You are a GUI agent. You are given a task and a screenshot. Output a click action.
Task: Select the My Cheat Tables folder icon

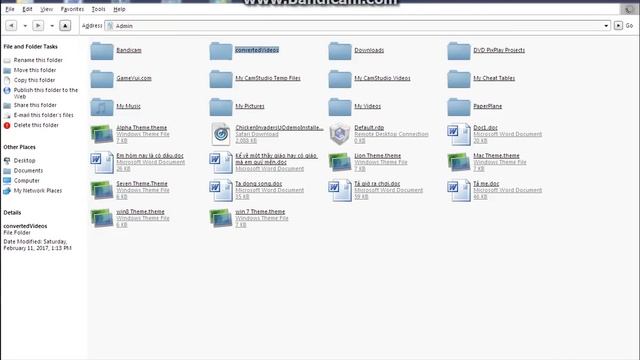tap(459, 79)
